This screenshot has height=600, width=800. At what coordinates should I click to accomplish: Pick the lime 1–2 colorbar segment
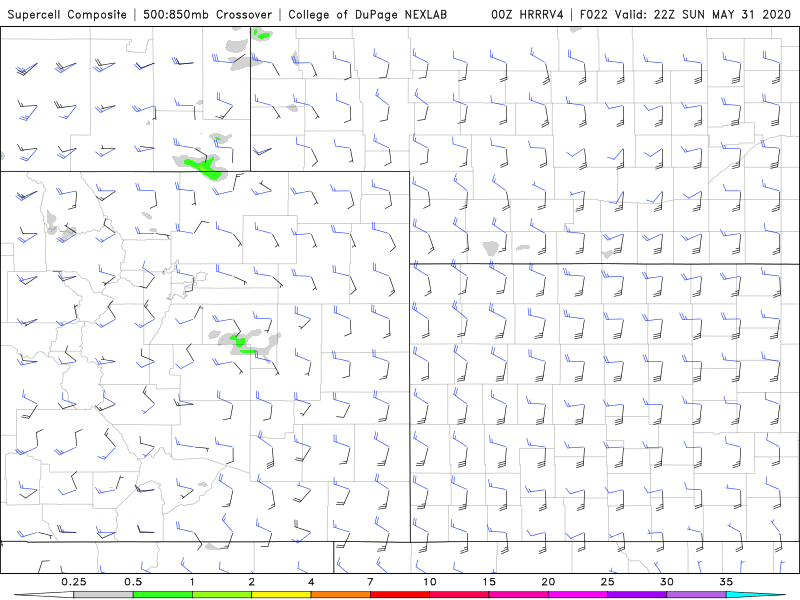222,595
